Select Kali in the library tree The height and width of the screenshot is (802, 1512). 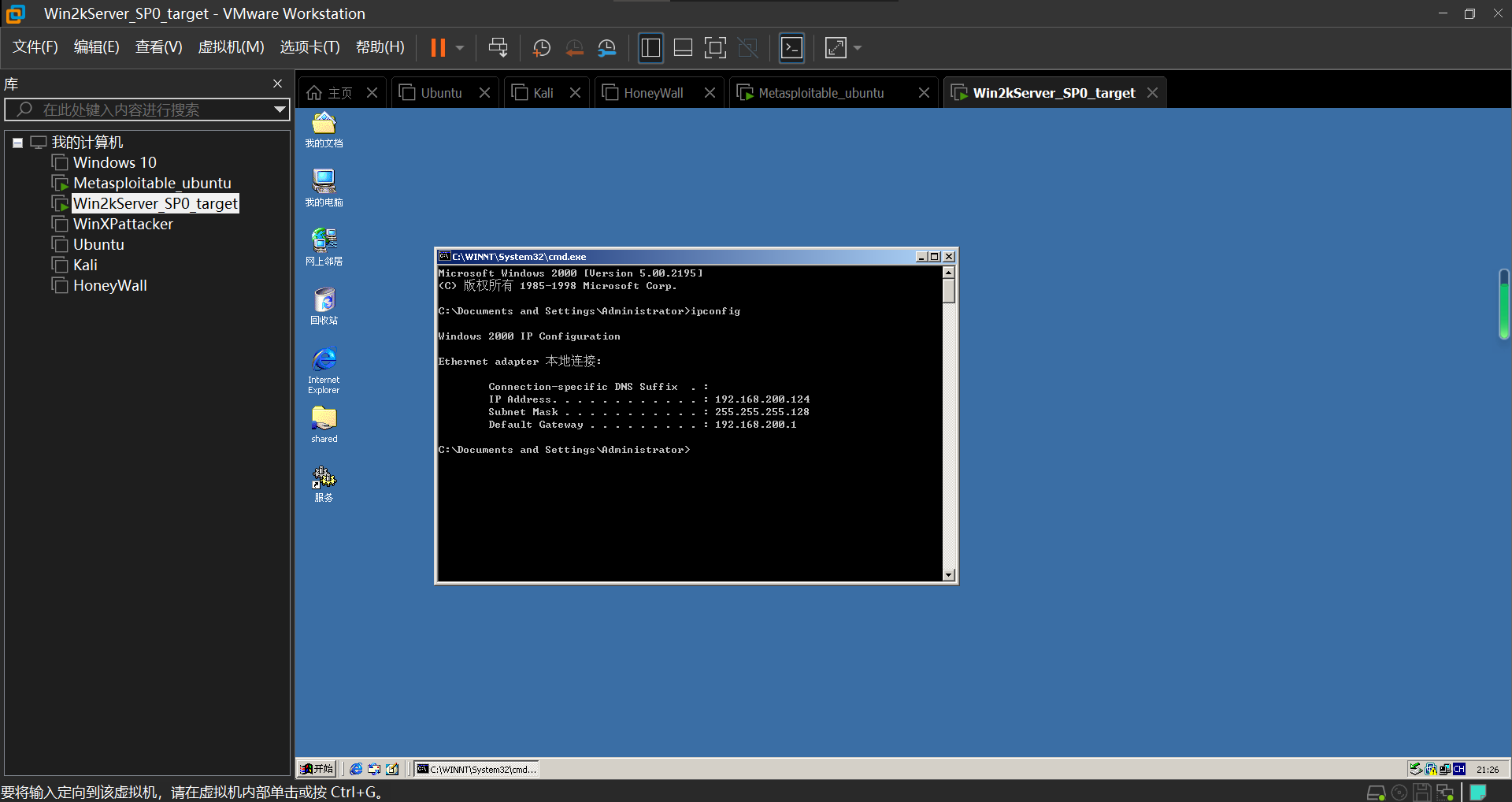tap(85, 265)
